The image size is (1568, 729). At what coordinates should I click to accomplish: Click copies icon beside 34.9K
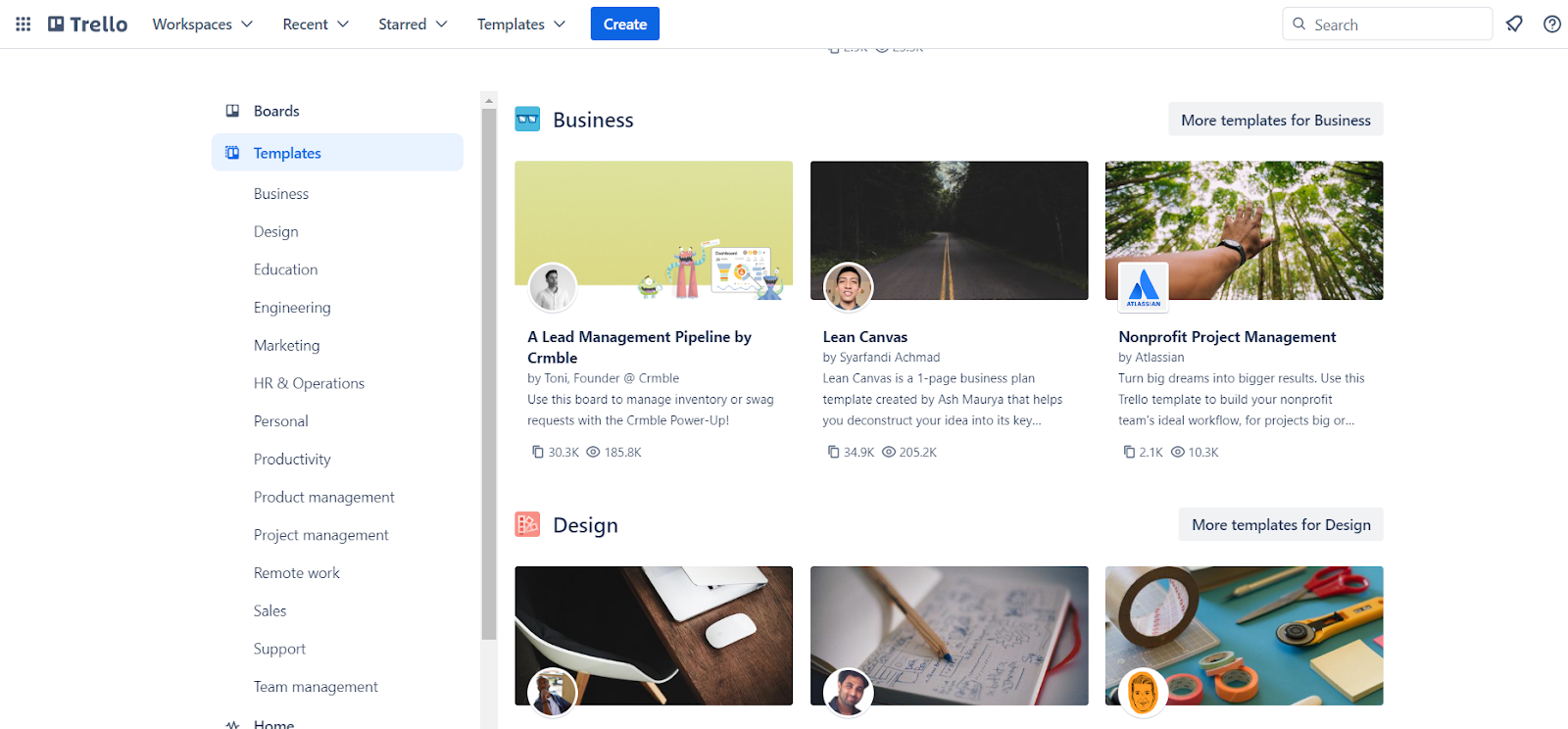coord(833,452)
